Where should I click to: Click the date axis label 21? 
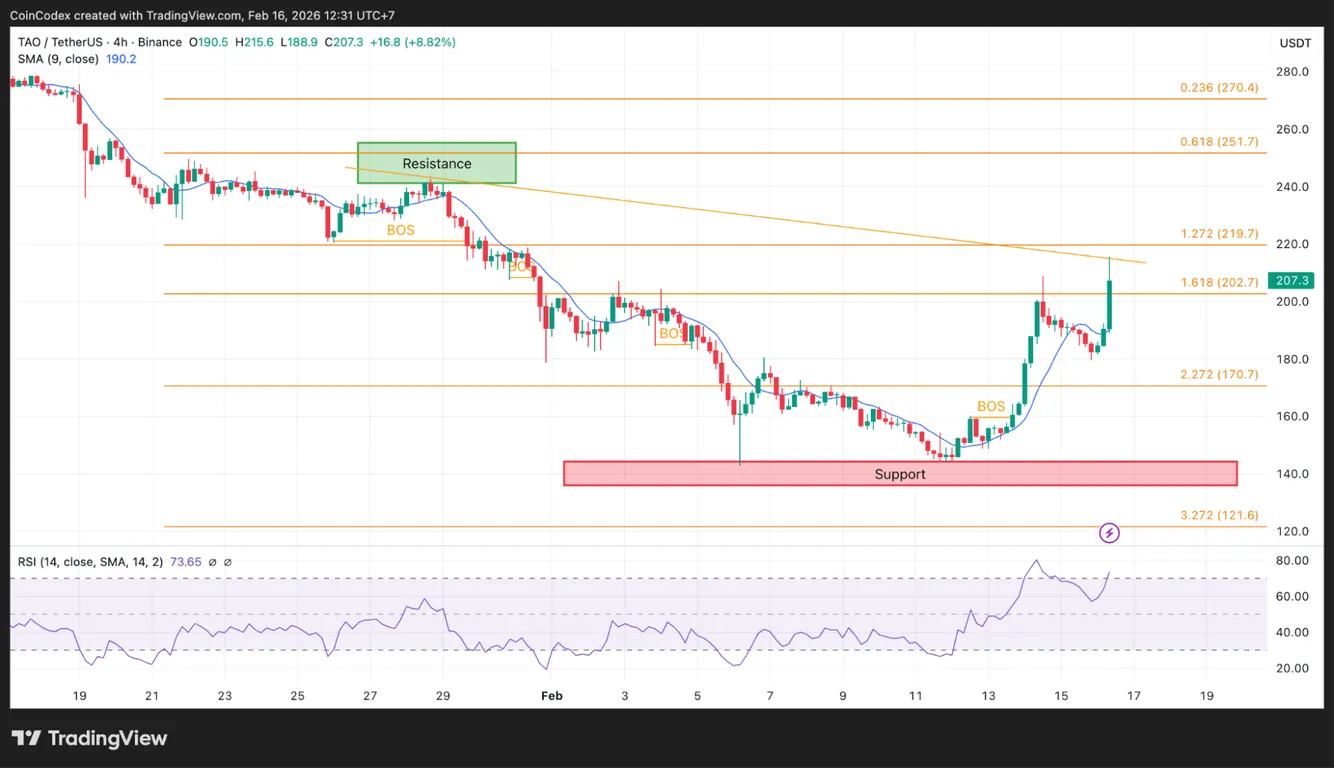(151, 695)
